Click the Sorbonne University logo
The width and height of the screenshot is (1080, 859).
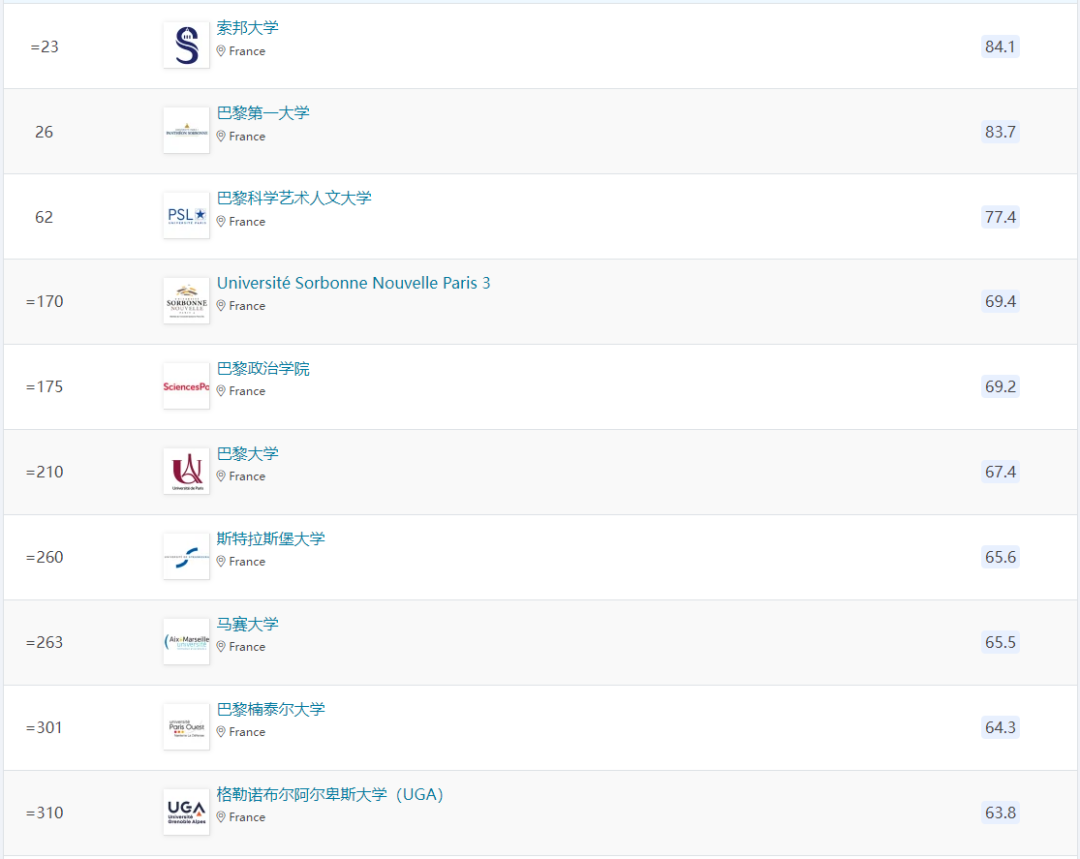(185, 44)
